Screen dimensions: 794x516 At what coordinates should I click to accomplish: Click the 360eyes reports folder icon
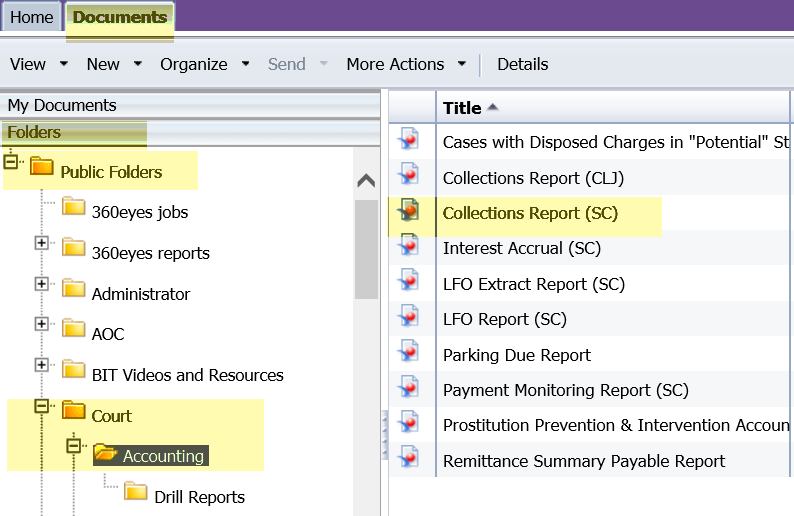74,247
